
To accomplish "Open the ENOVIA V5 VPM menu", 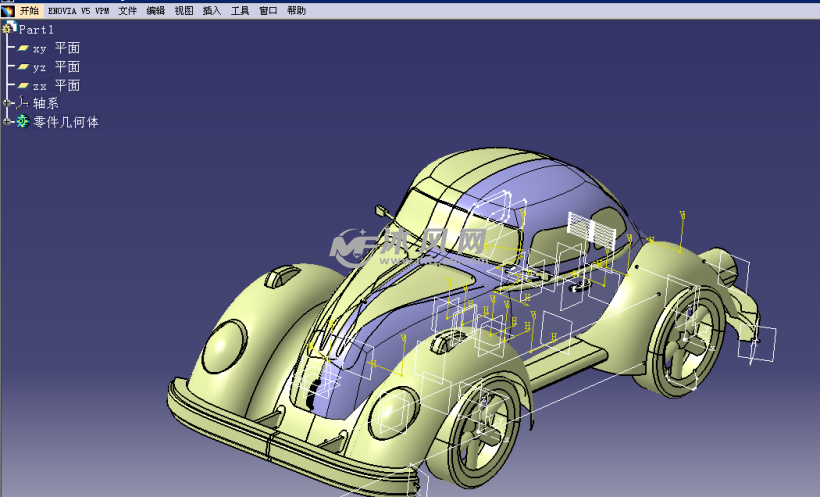I will [x=78, y=10].
